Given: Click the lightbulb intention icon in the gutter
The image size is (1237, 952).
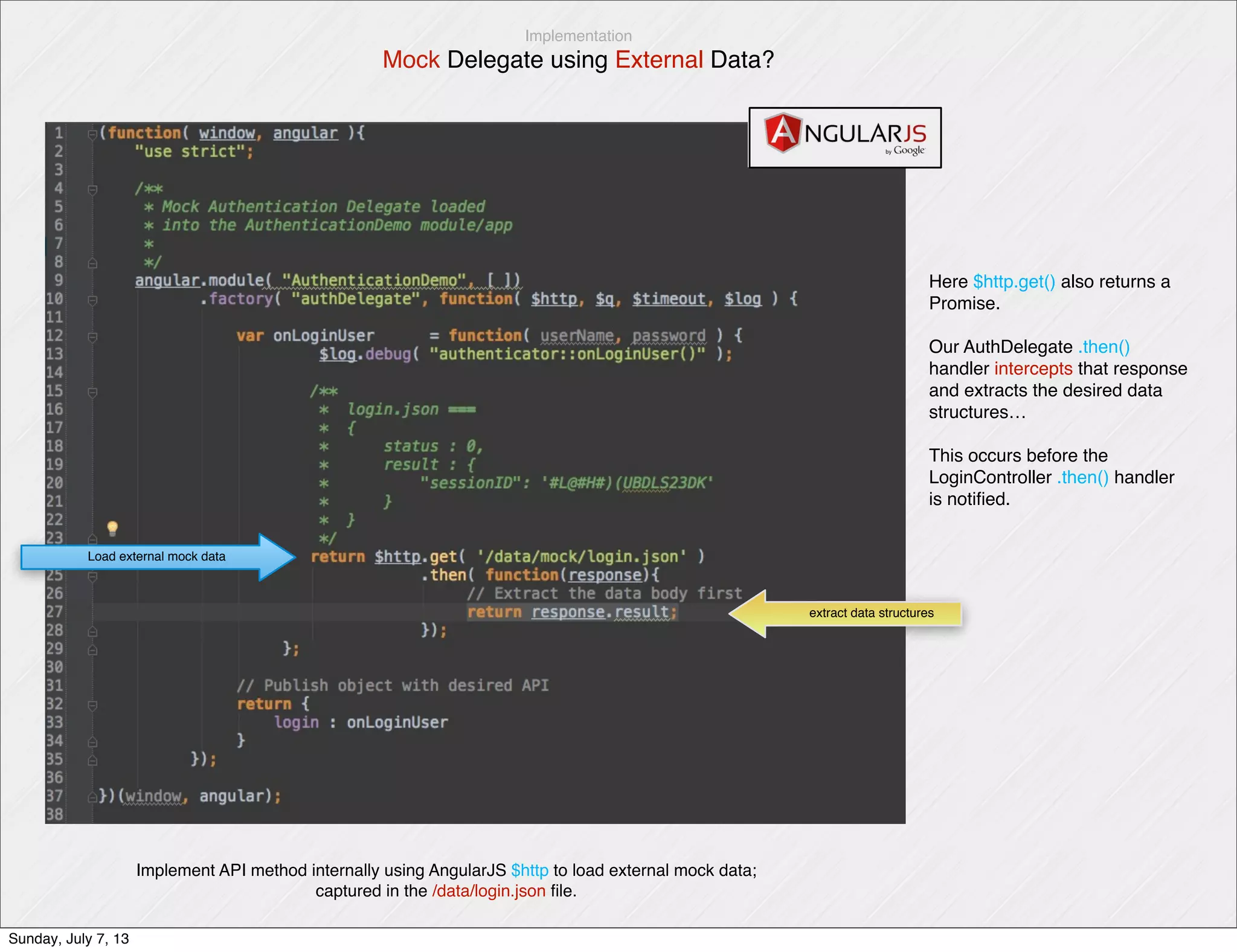Looking at the screenshot, I should point(112,529).
